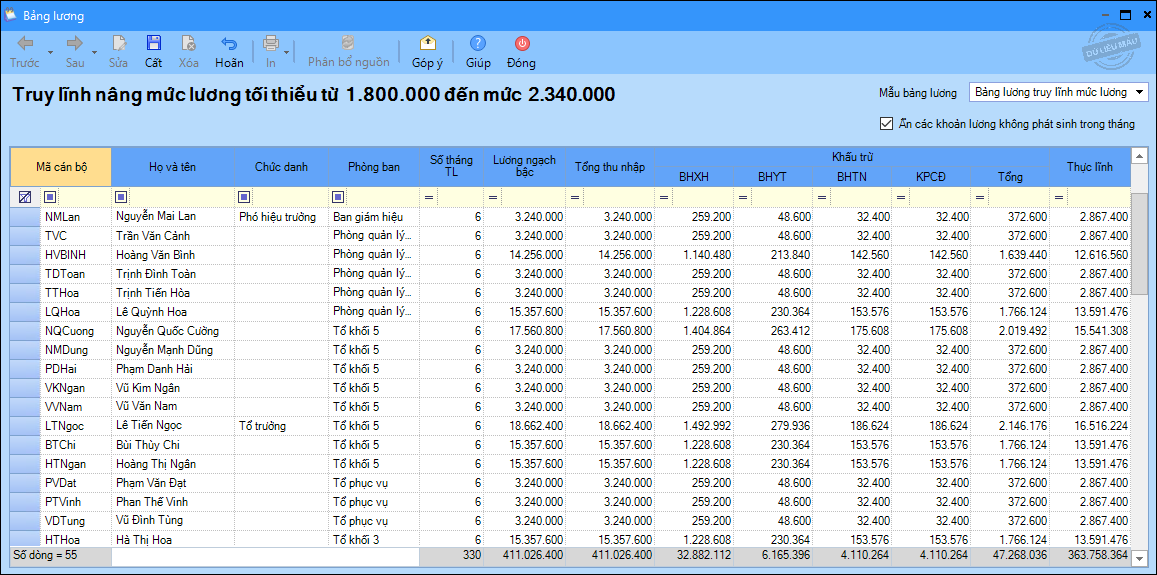Click the Trước (previous) arrow icon
The height and width of the screenshot is (575, 1157).
(x=24, y=43)
